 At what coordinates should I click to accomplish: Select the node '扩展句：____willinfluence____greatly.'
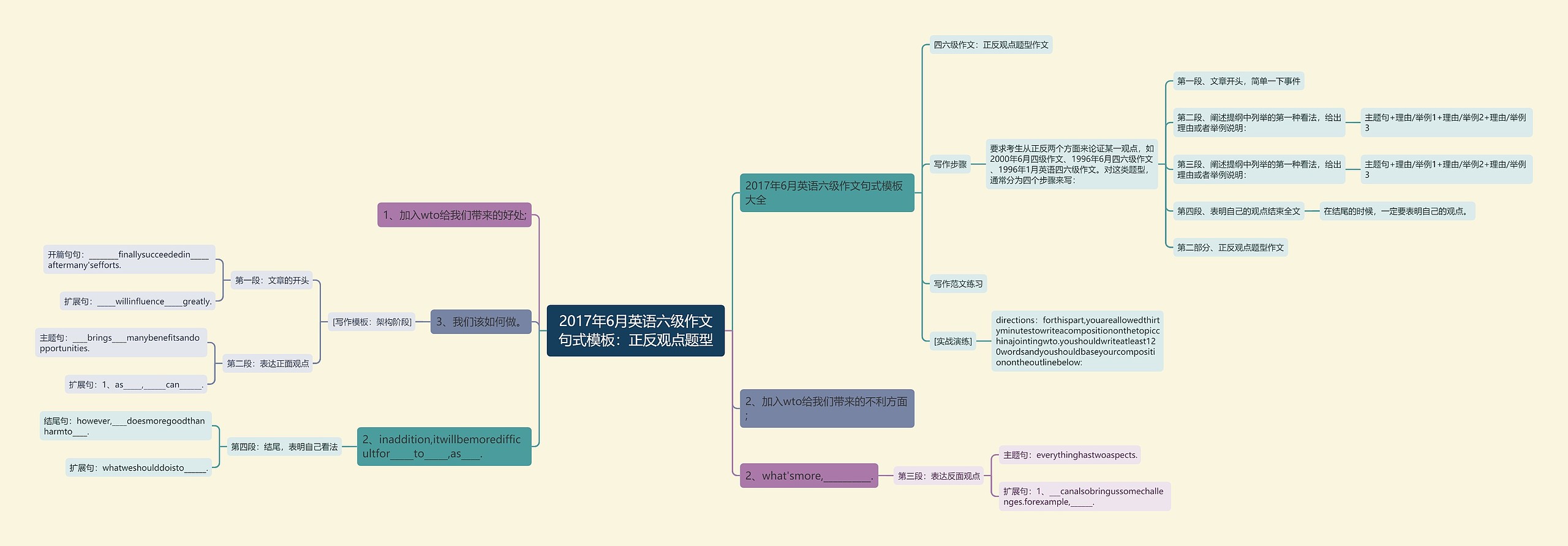point(138,301)
